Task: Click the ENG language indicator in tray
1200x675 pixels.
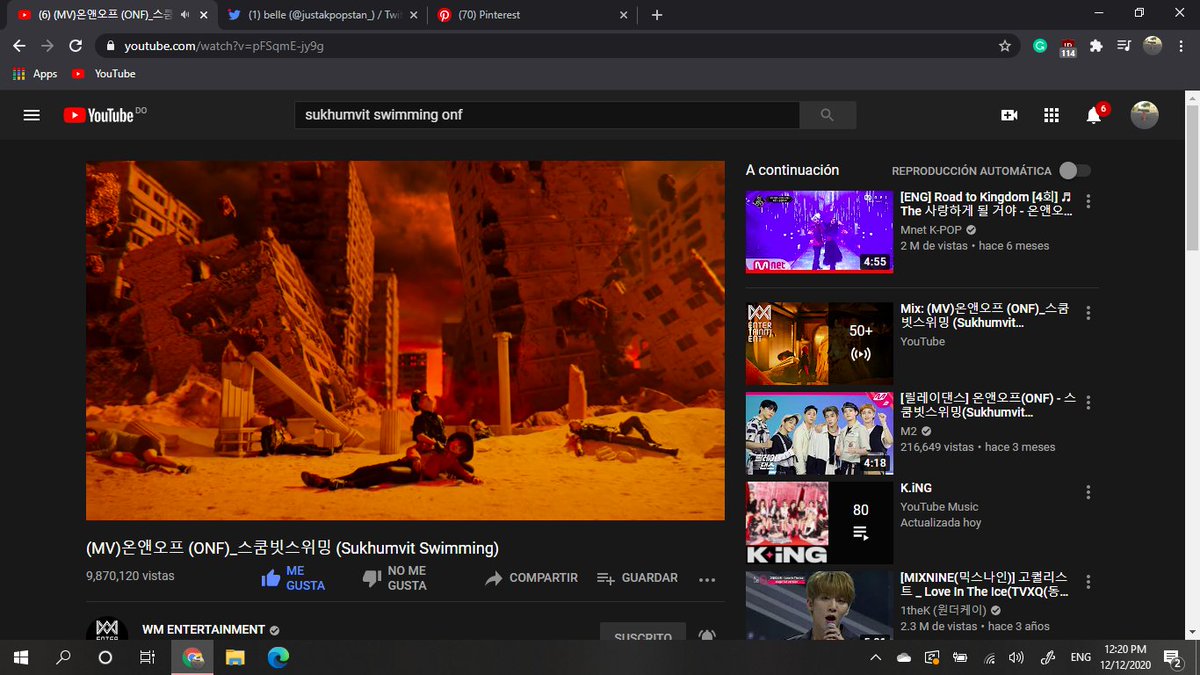Action: pos(1081,657)
